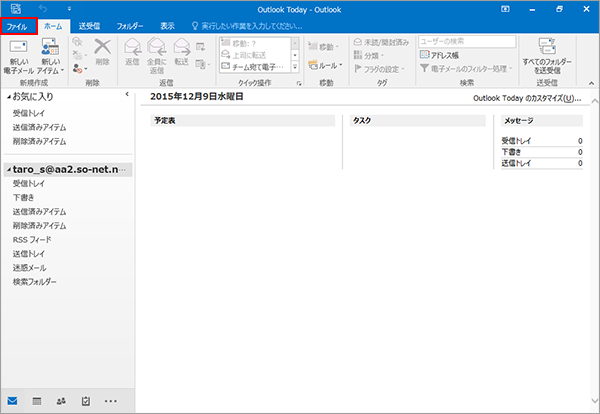Select 迷惑メール folder in account tree
This screenshot has width=600, height=414.
(x=28, y=268)
